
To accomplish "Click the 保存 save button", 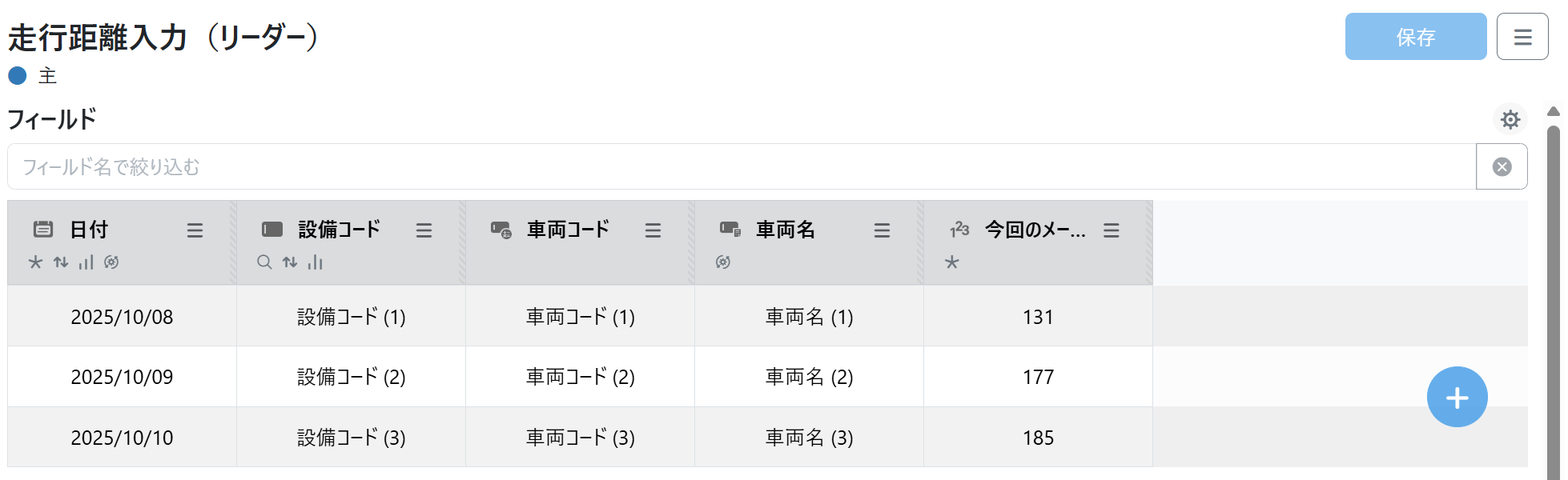I will pos(1415,37).
